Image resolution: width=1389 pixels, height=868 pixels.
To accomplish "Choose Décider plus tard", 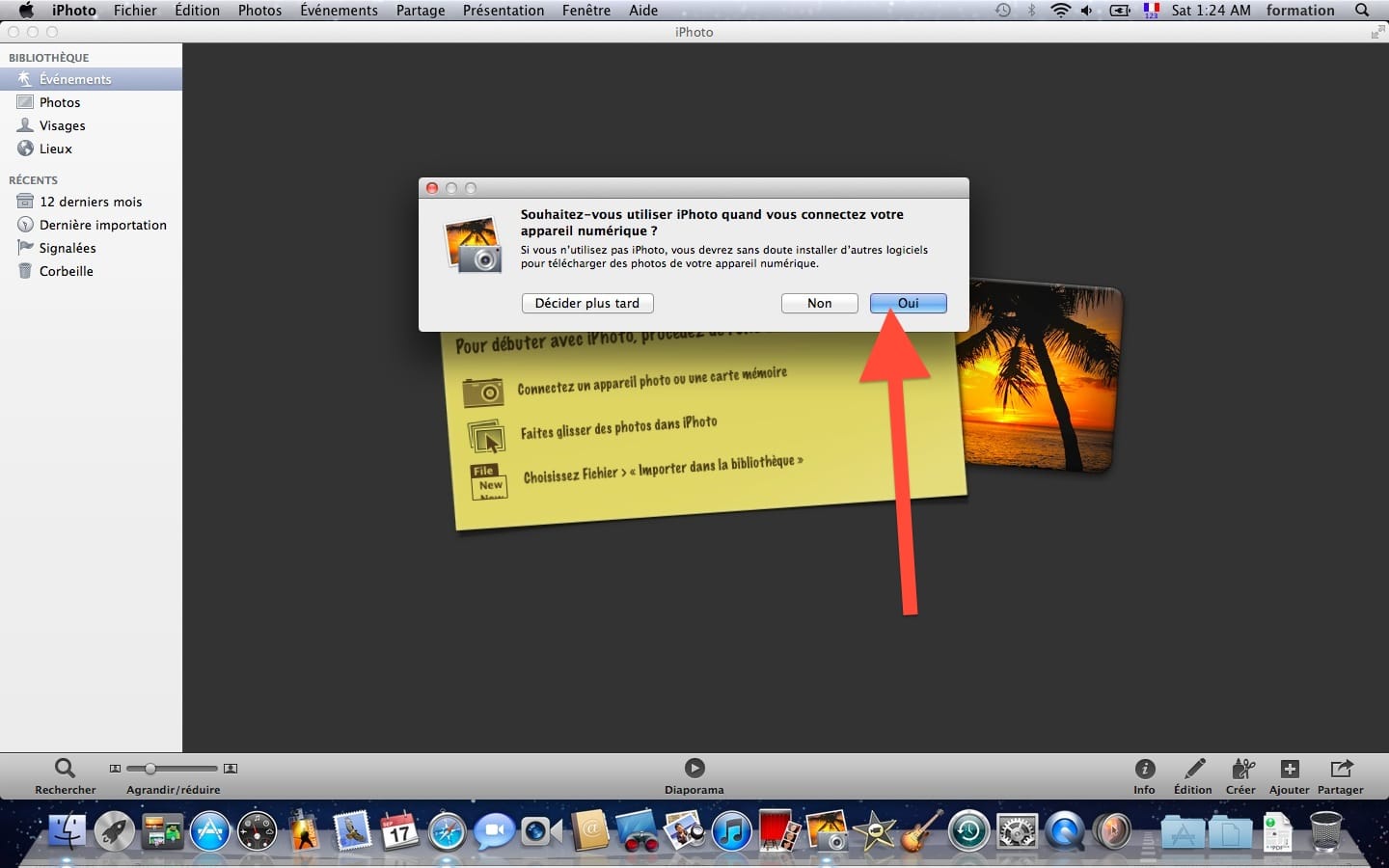I will pos(587,303).
